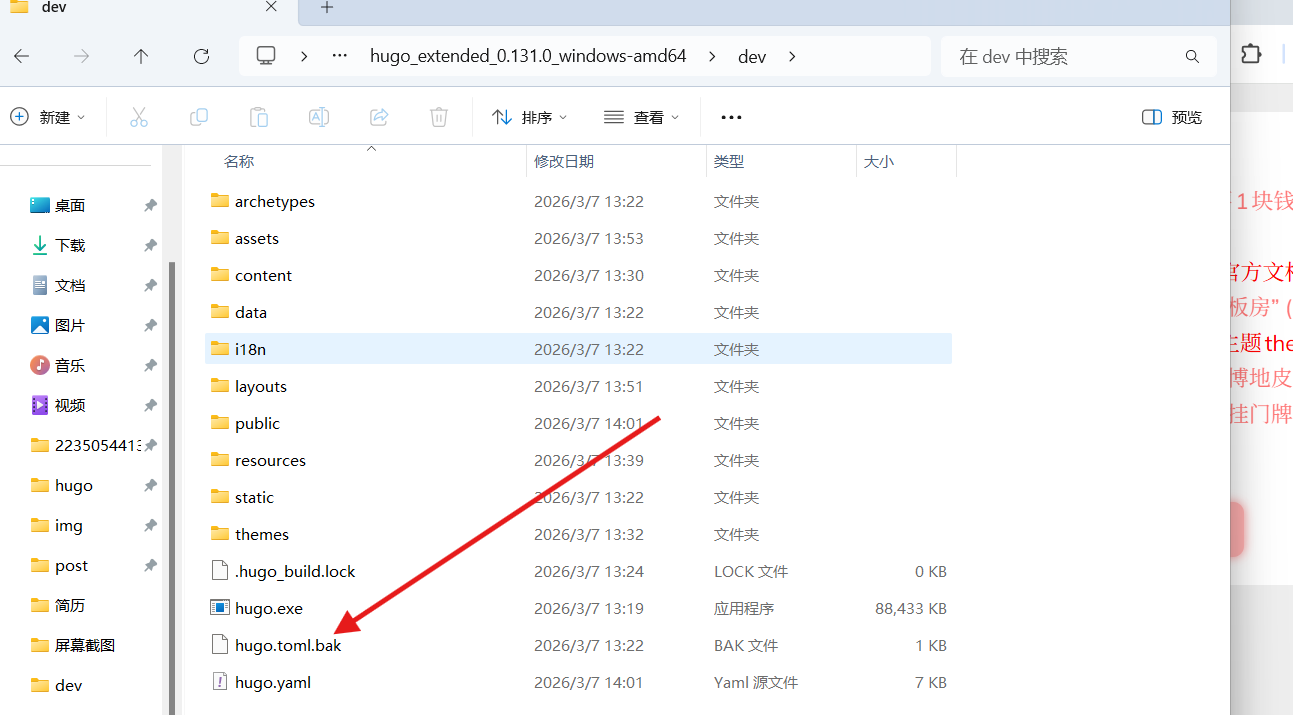Navigate back to previous folder

(22, 56)
